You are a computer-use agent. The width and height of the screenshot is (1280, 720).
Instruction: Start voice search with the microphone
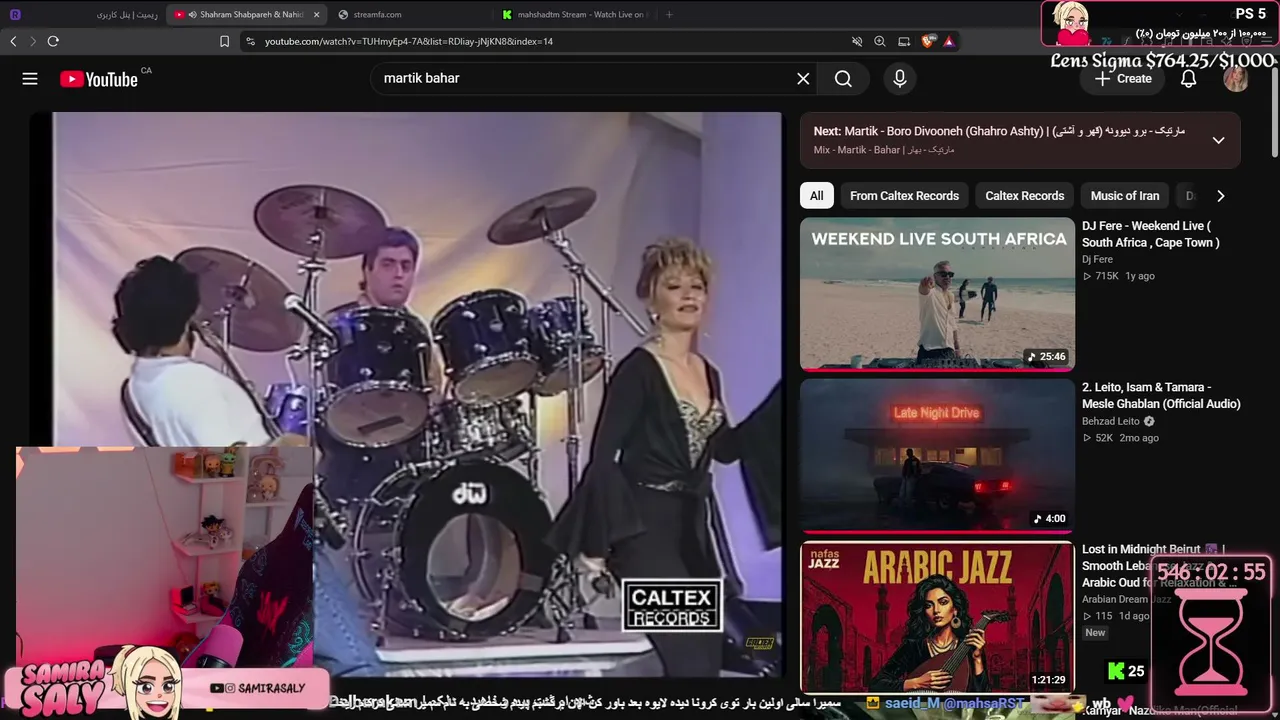900,79
